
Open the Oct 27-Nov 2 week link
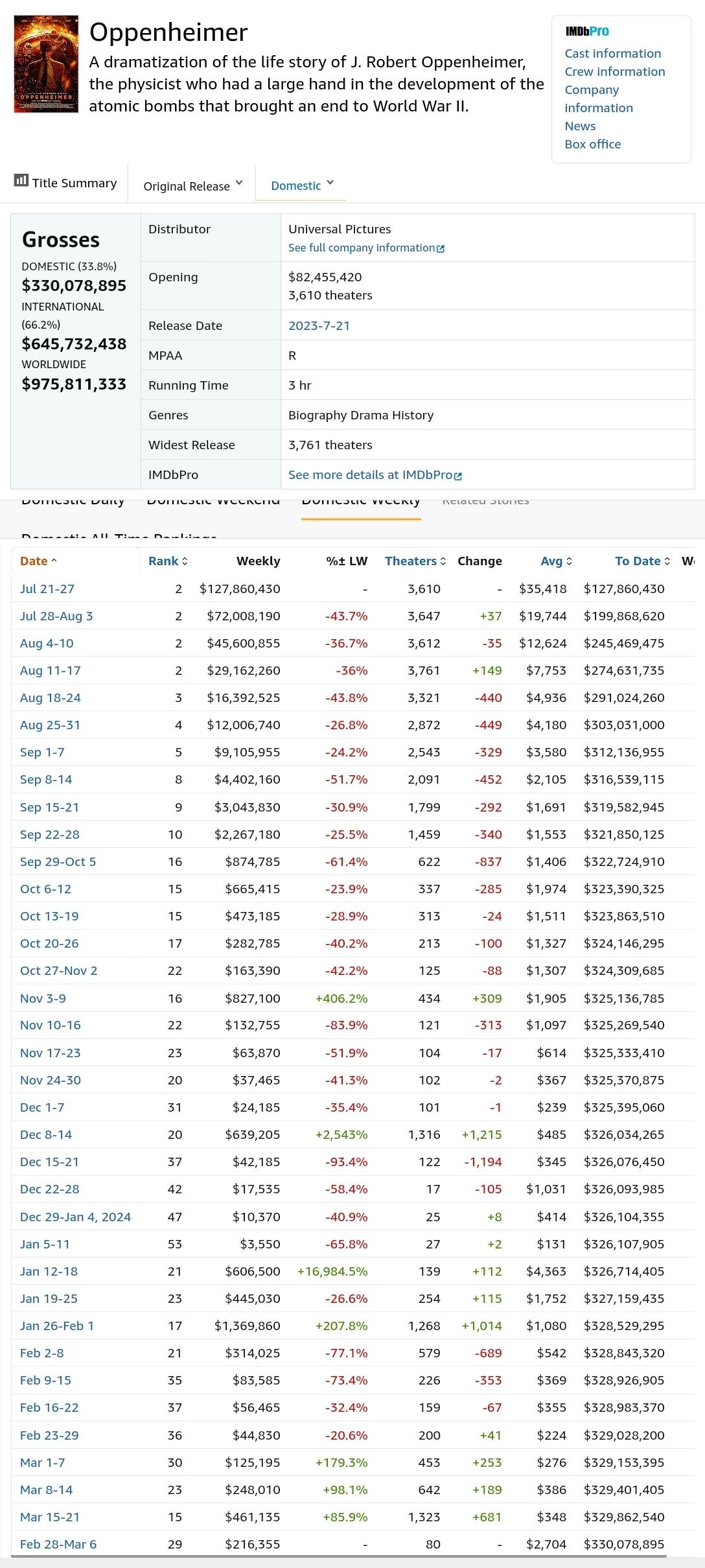[x=59, y=970]
